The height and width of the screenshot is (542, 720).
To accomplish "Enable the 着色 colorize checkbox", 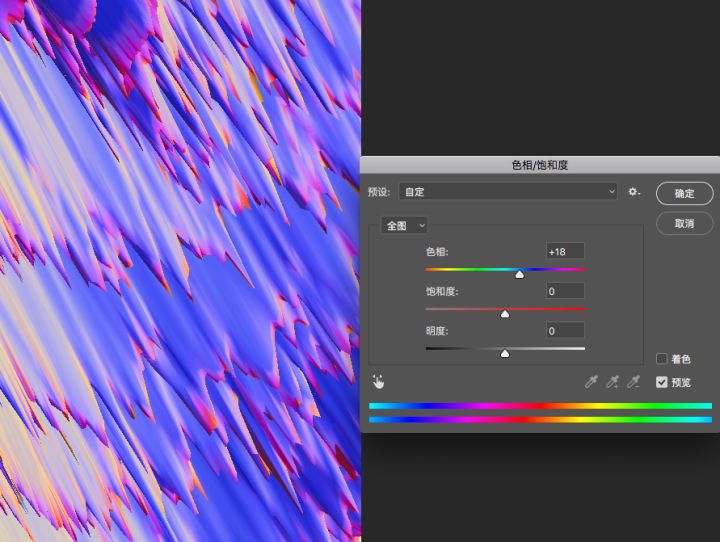I will [x=662, y=359].
